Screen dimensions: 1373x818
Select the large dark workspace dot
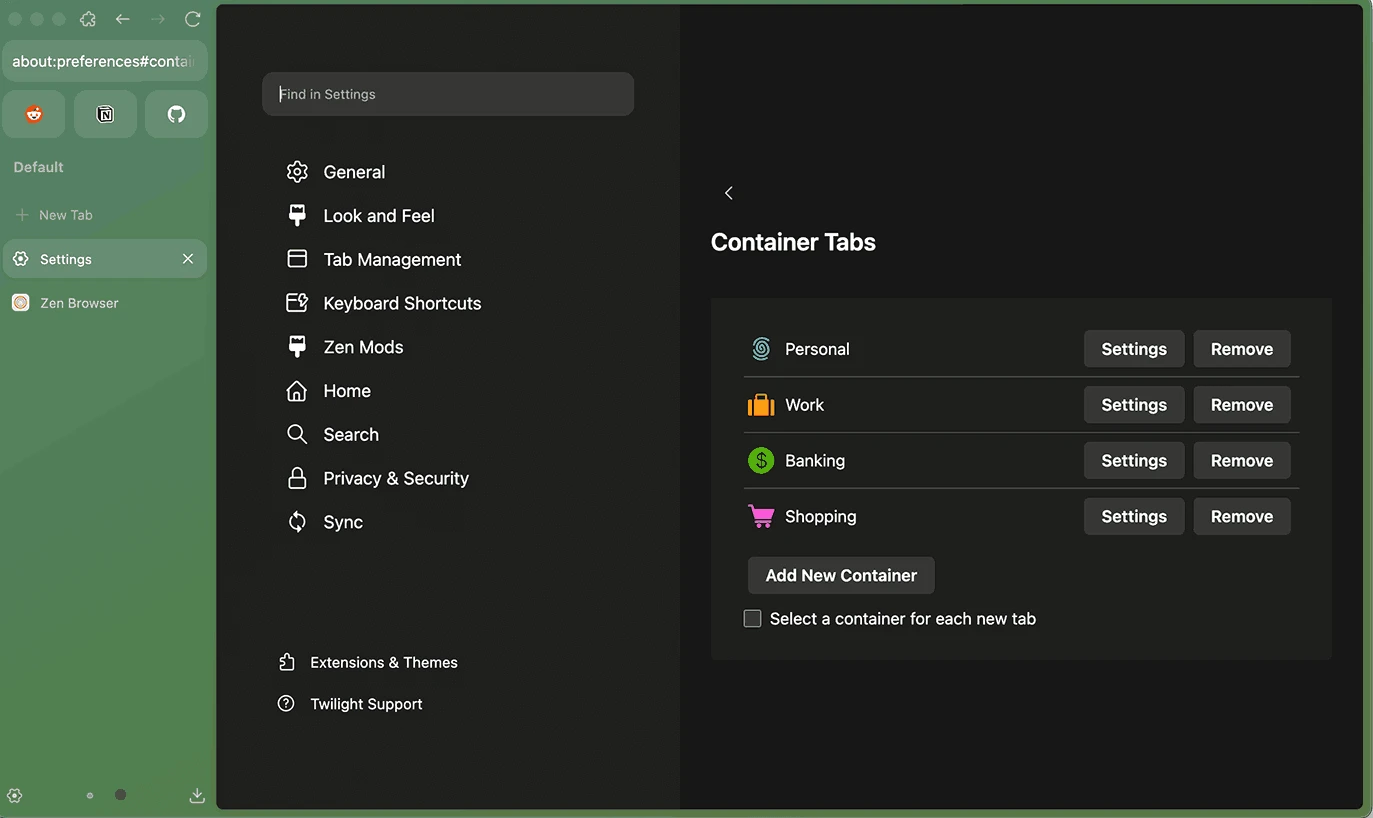pyautogui.click(x=121, y=795)
